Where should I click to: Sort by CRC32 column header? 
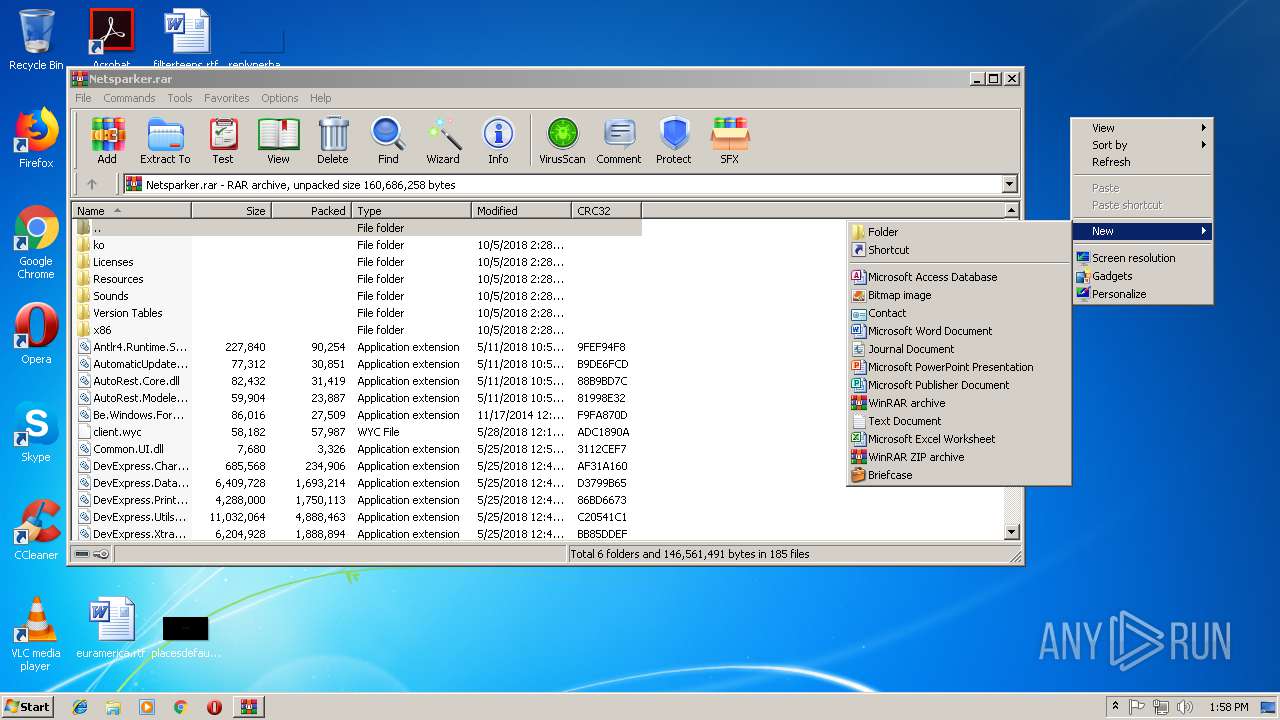click(606, 211)
